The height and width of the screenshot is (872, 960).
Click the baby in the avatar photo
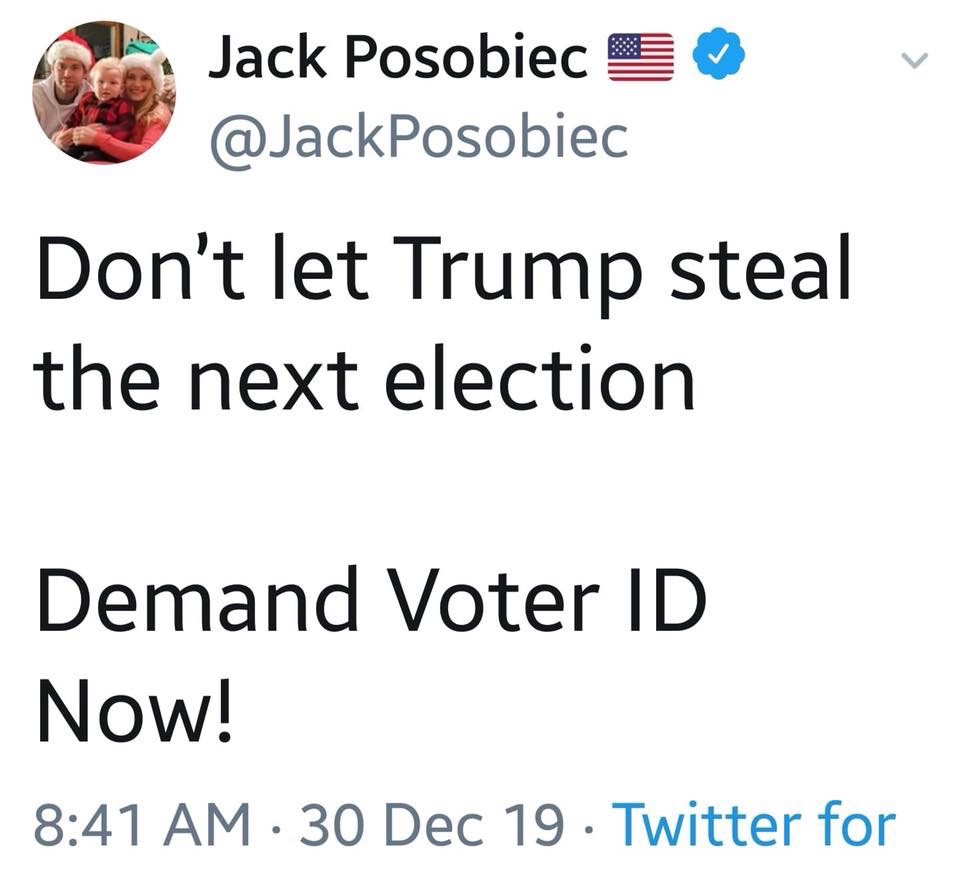point(104,98)
